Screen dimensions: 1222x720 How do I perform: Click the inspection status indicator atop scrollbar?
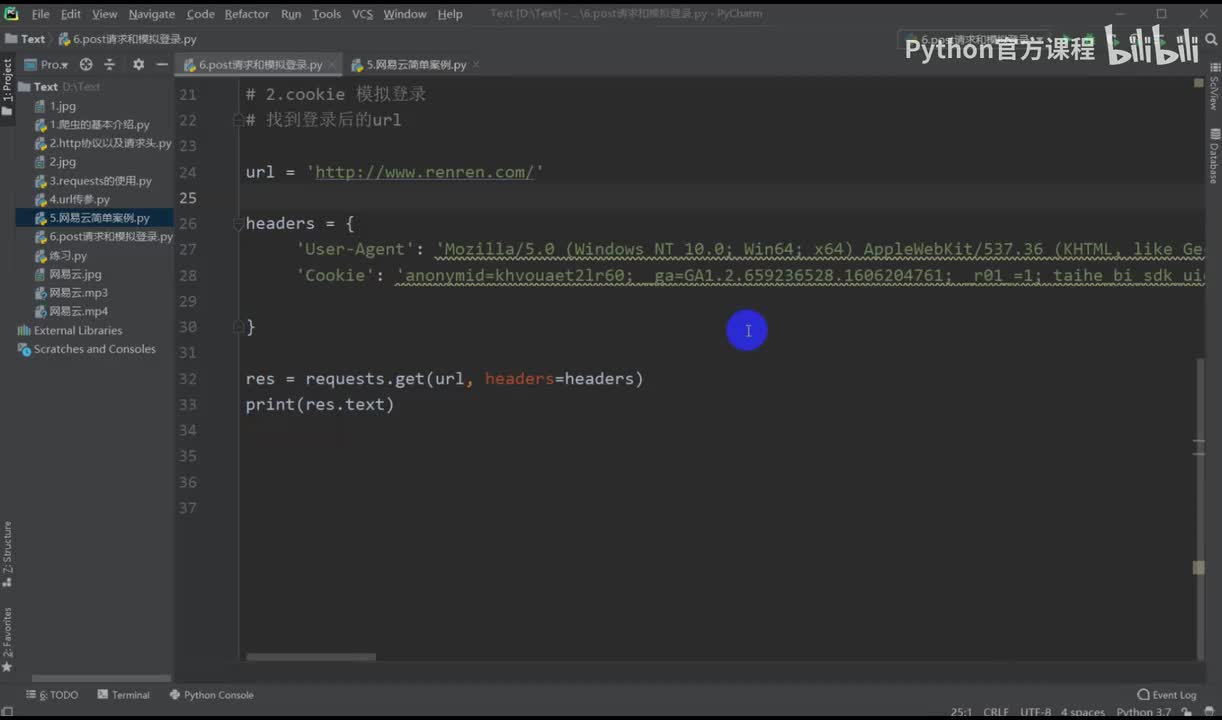point(1198,84)
